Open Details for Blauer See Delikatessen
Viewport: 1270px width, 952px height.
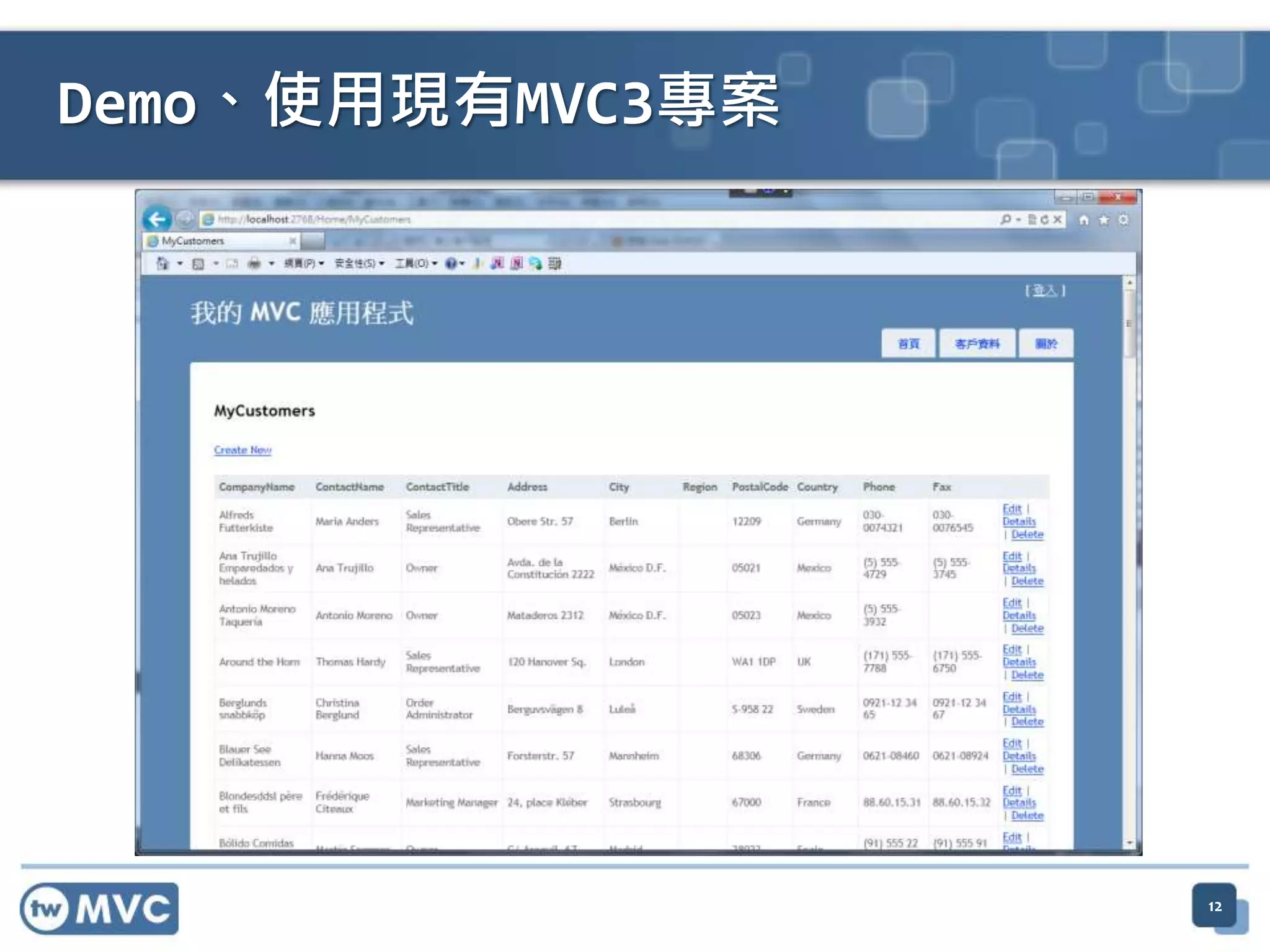coord(1019,756)
